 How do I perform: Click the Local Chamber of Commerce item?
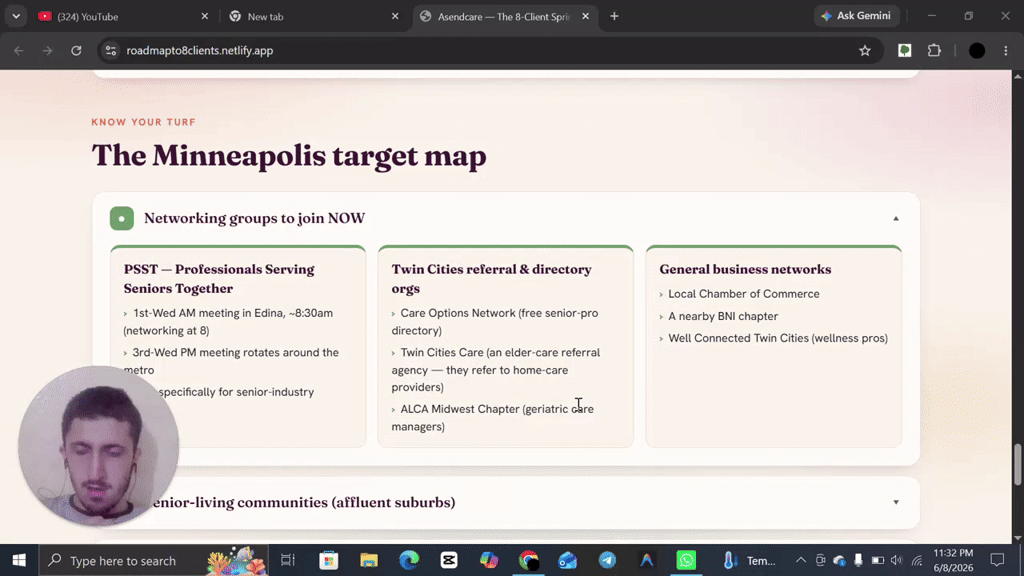pos(743,294)
